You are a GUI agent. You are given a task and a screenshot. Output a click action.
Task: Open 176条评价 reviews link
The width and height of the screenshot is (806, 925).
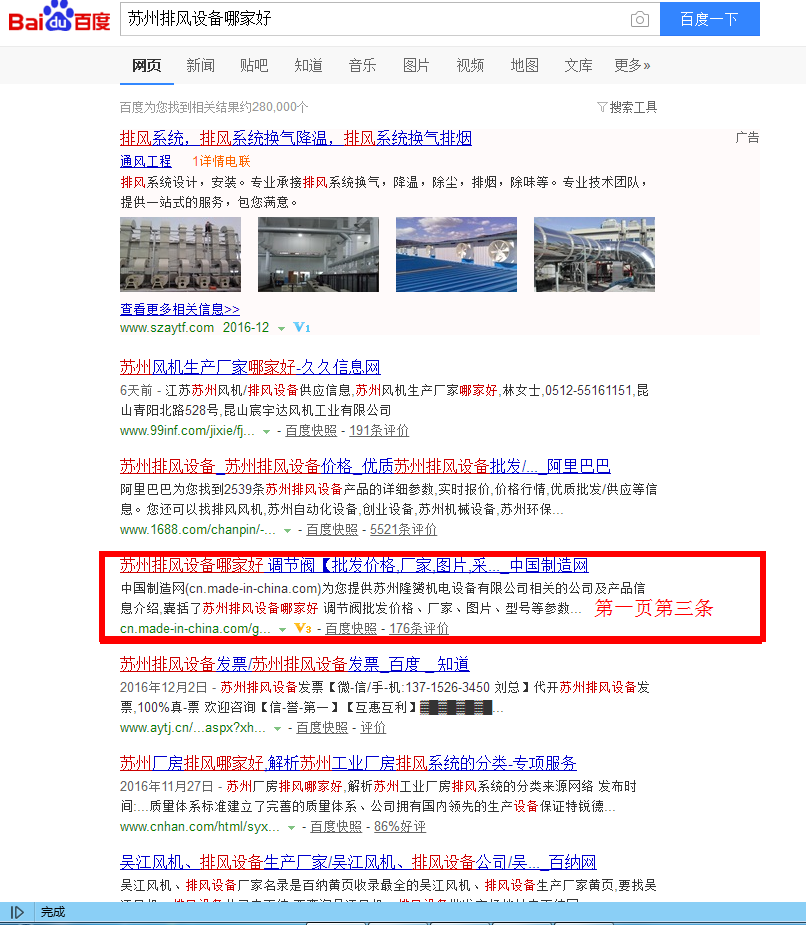click(419, 629)
